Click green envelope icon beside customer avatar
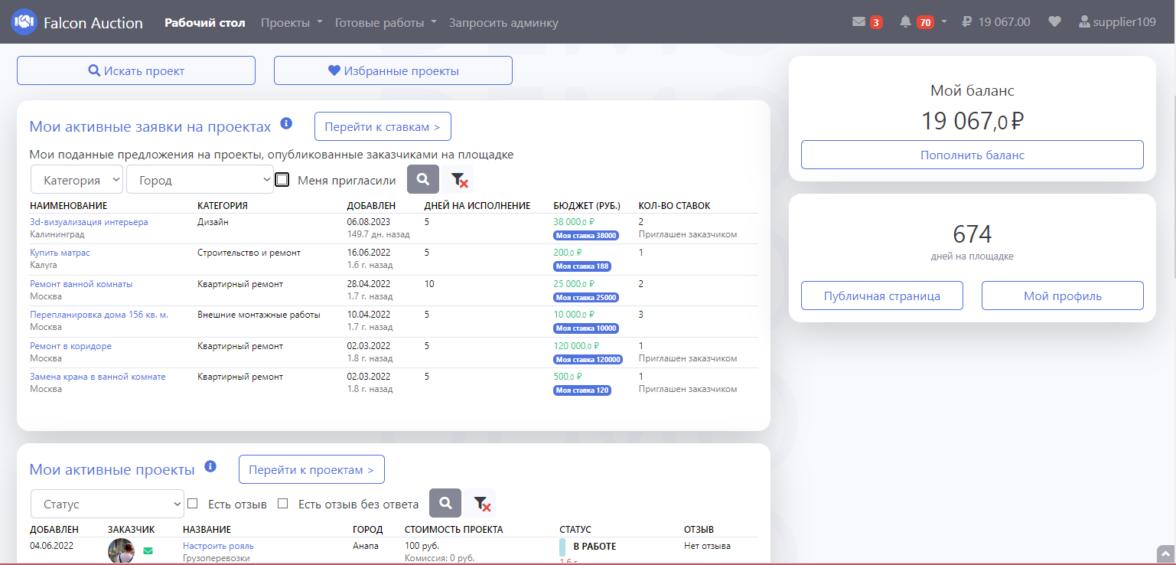This screenshot has height=565, width=1176. (148, 550)
